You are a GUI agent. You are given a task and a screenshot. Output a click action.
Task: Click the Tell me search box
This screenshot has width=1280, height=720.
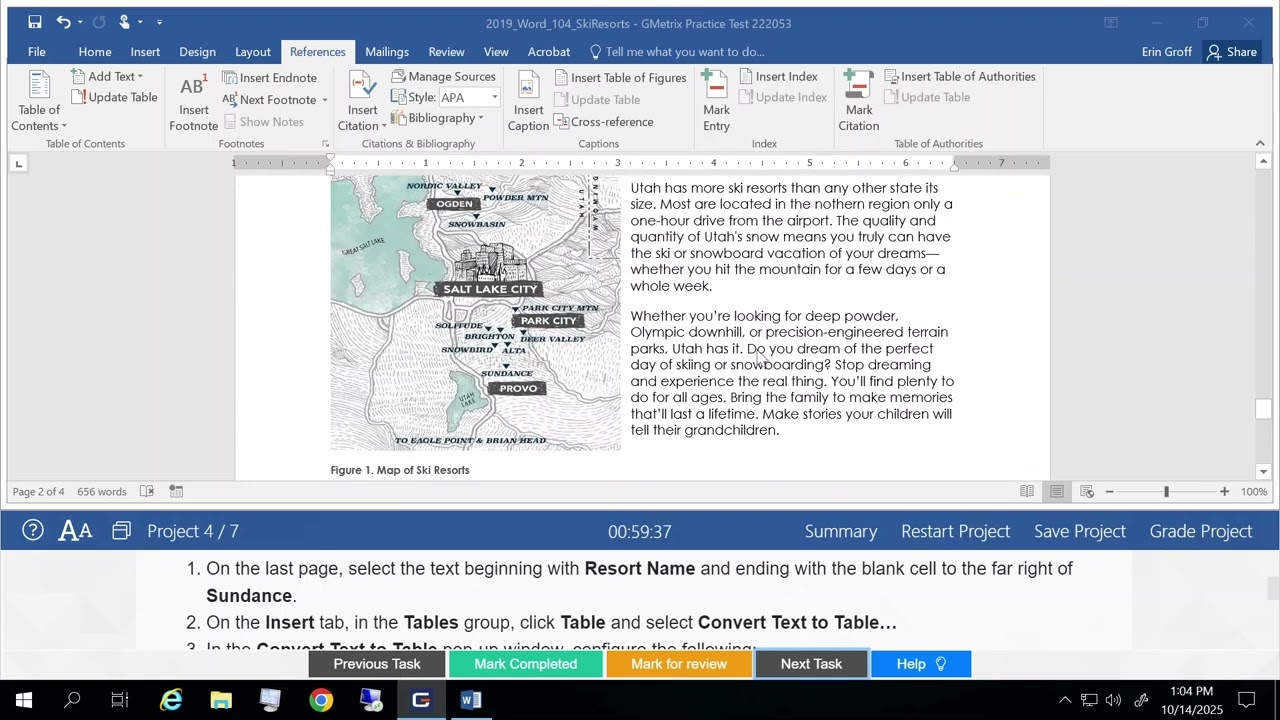click(676, 52)
